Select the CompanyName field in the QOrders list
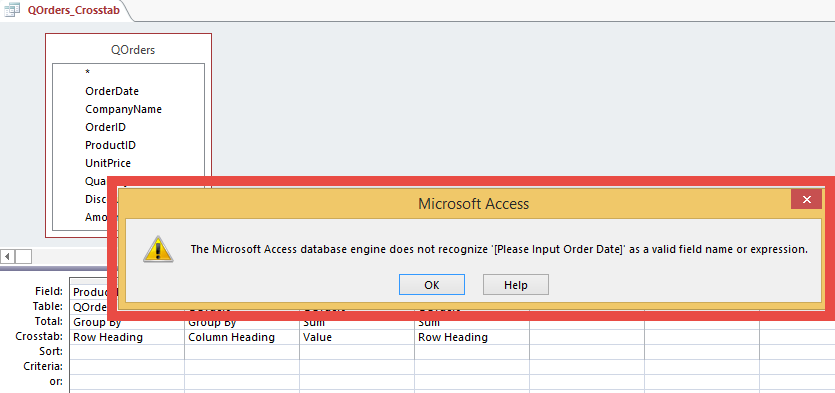The image size is (835, 393). (123, 109)
